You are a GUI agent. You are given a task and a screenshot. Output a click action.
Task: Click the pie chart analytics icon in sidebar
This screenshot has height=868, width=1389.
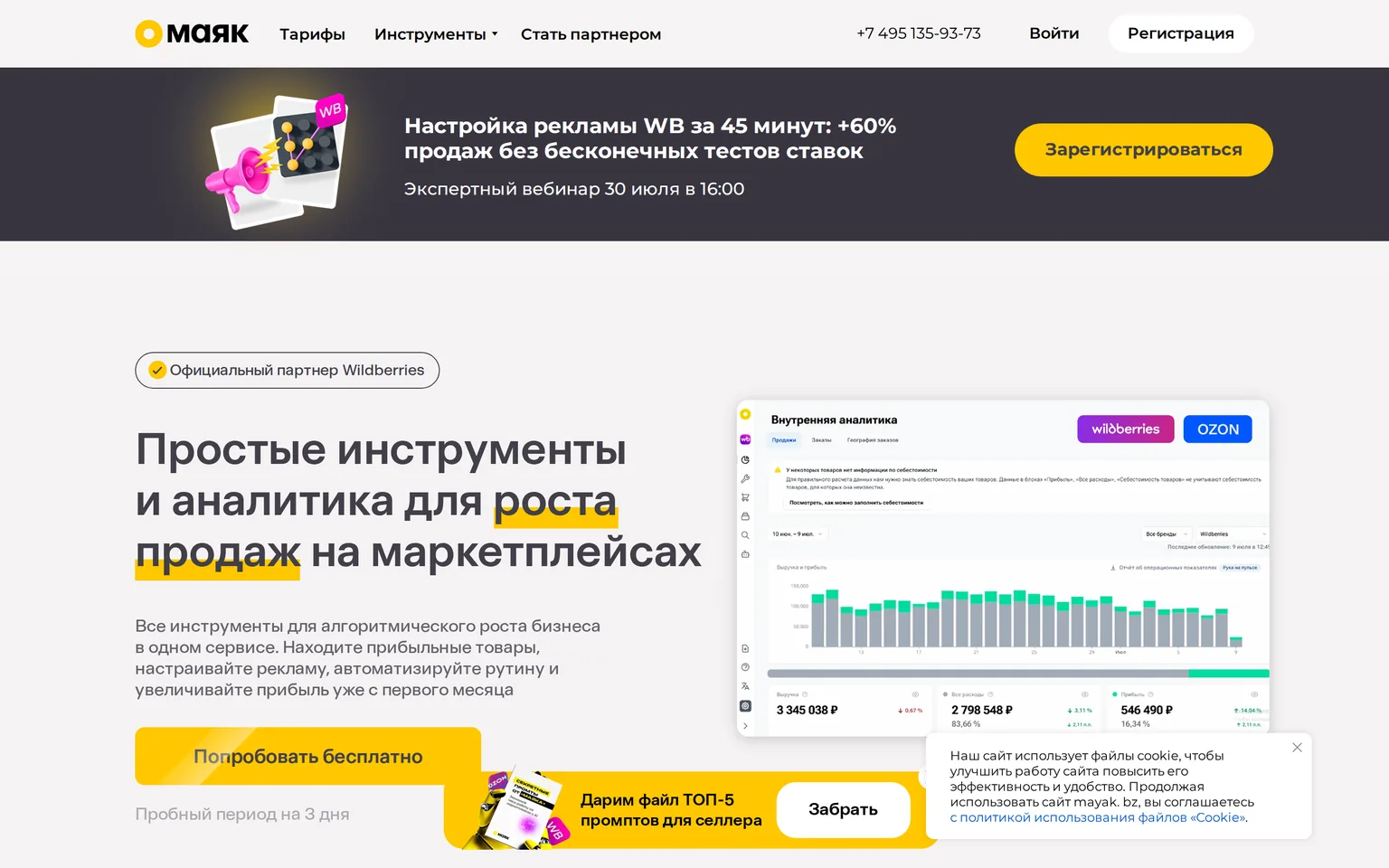[745, 459]
